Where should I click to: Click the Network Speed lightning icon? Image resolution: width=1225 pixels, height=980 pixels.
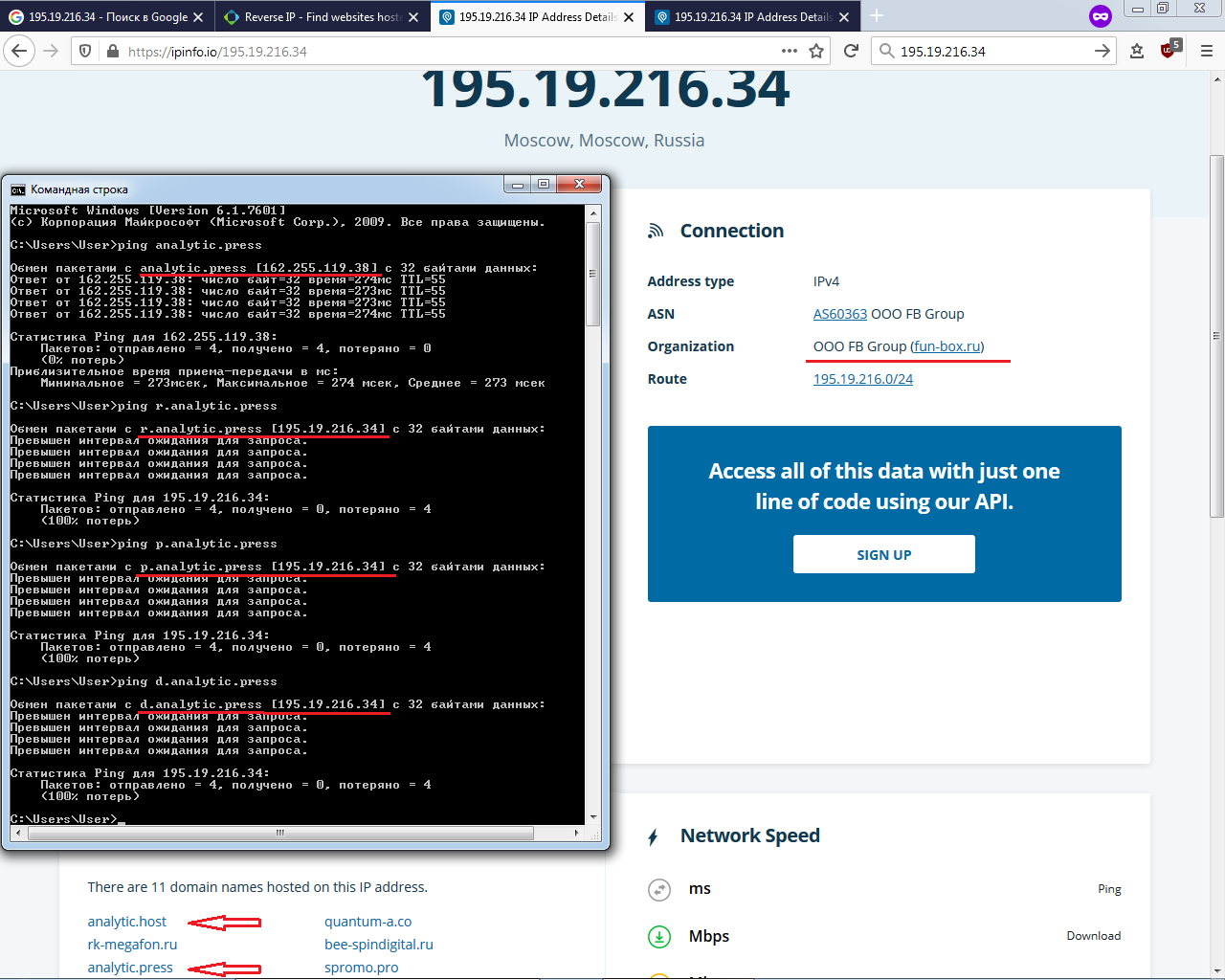point(653,837)
